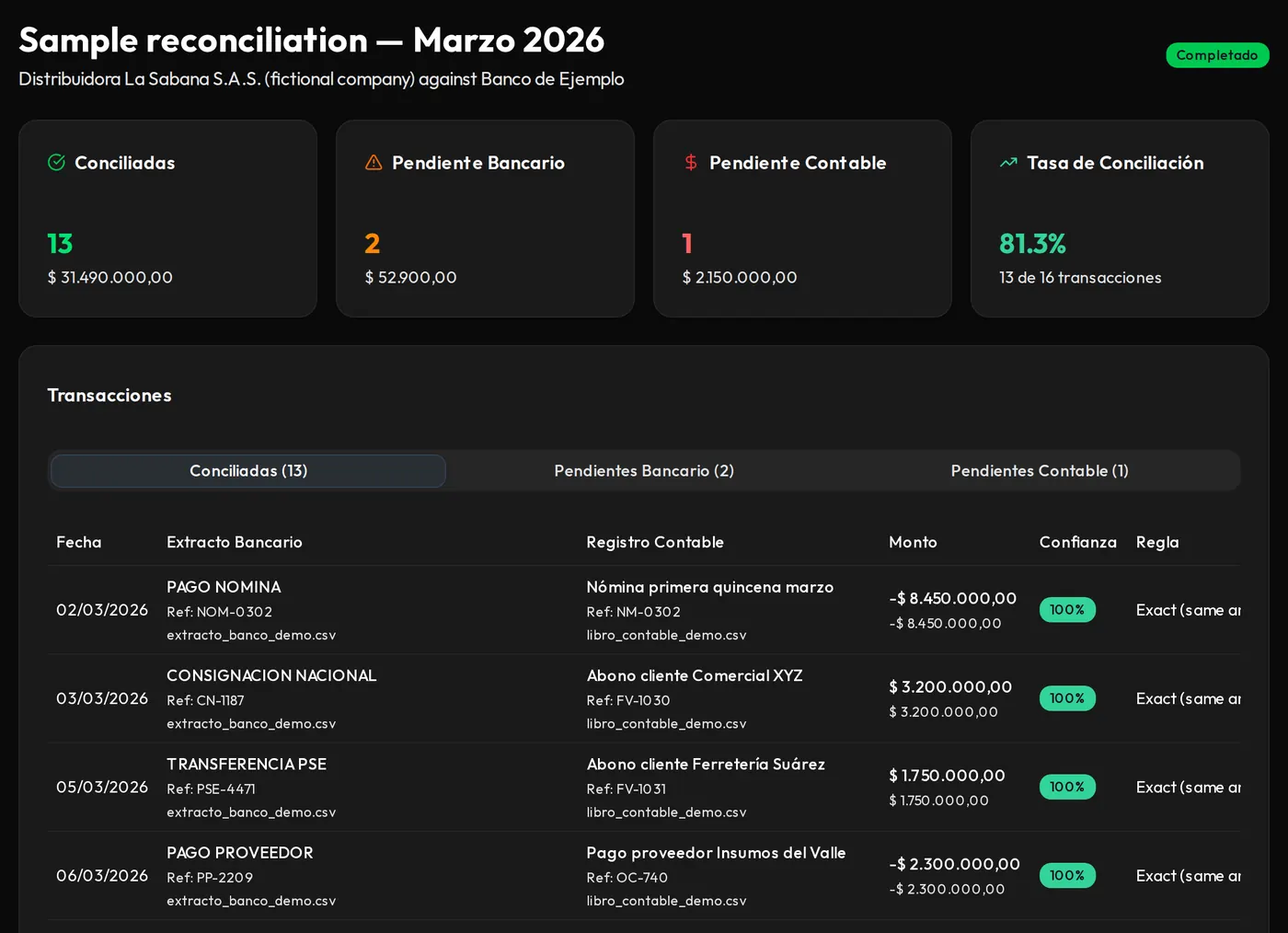Click Pago proveedor Insumos del Valle entry
The width and height of the screenshot is (1288, 933).
(x=716, y=853)
